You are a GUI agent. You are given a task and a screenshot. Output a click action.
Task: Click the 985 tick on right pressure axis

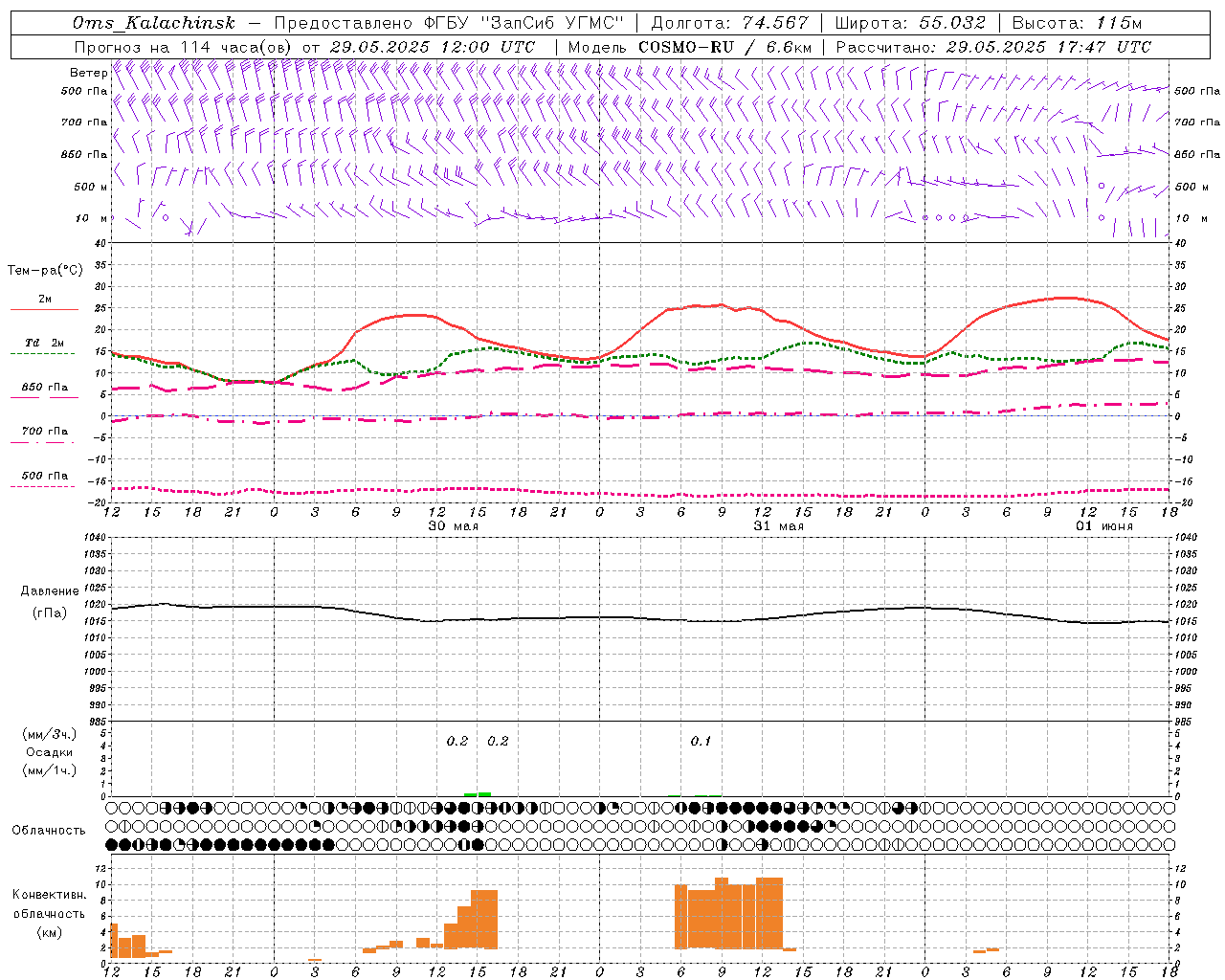click(x=1185, y=722)
